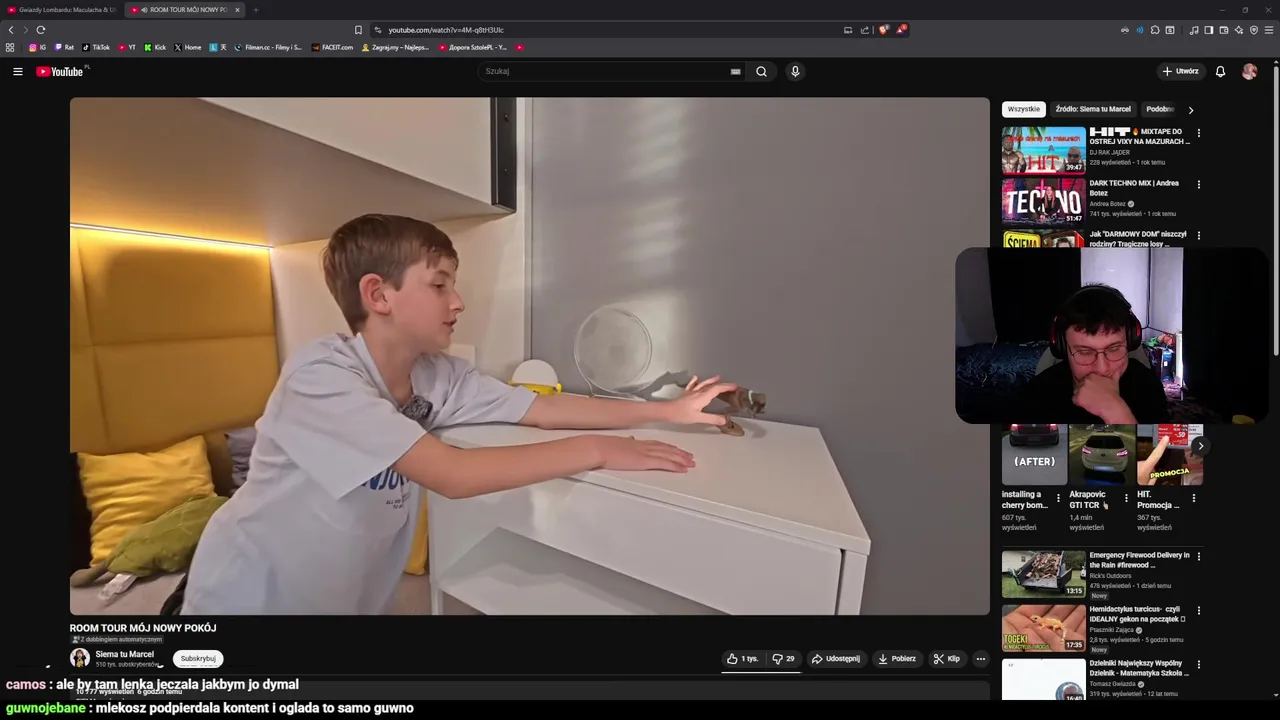
Task: Open the Hemidactylus turcicus gecko thumbnail
Action: point(1043,628)
